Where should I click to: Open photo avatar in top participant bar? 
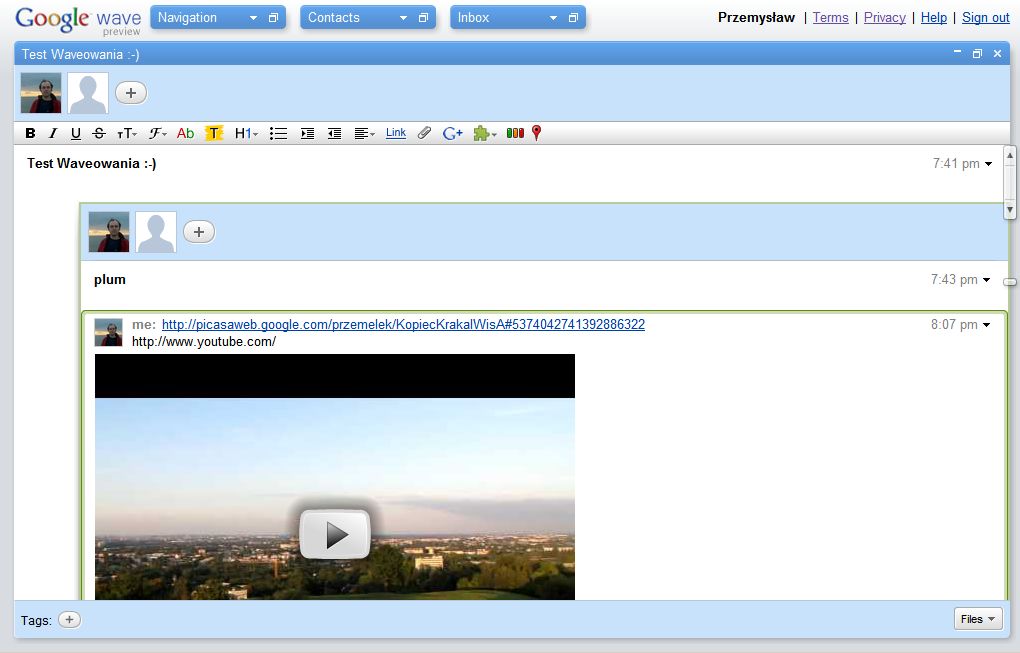point(41,93)
